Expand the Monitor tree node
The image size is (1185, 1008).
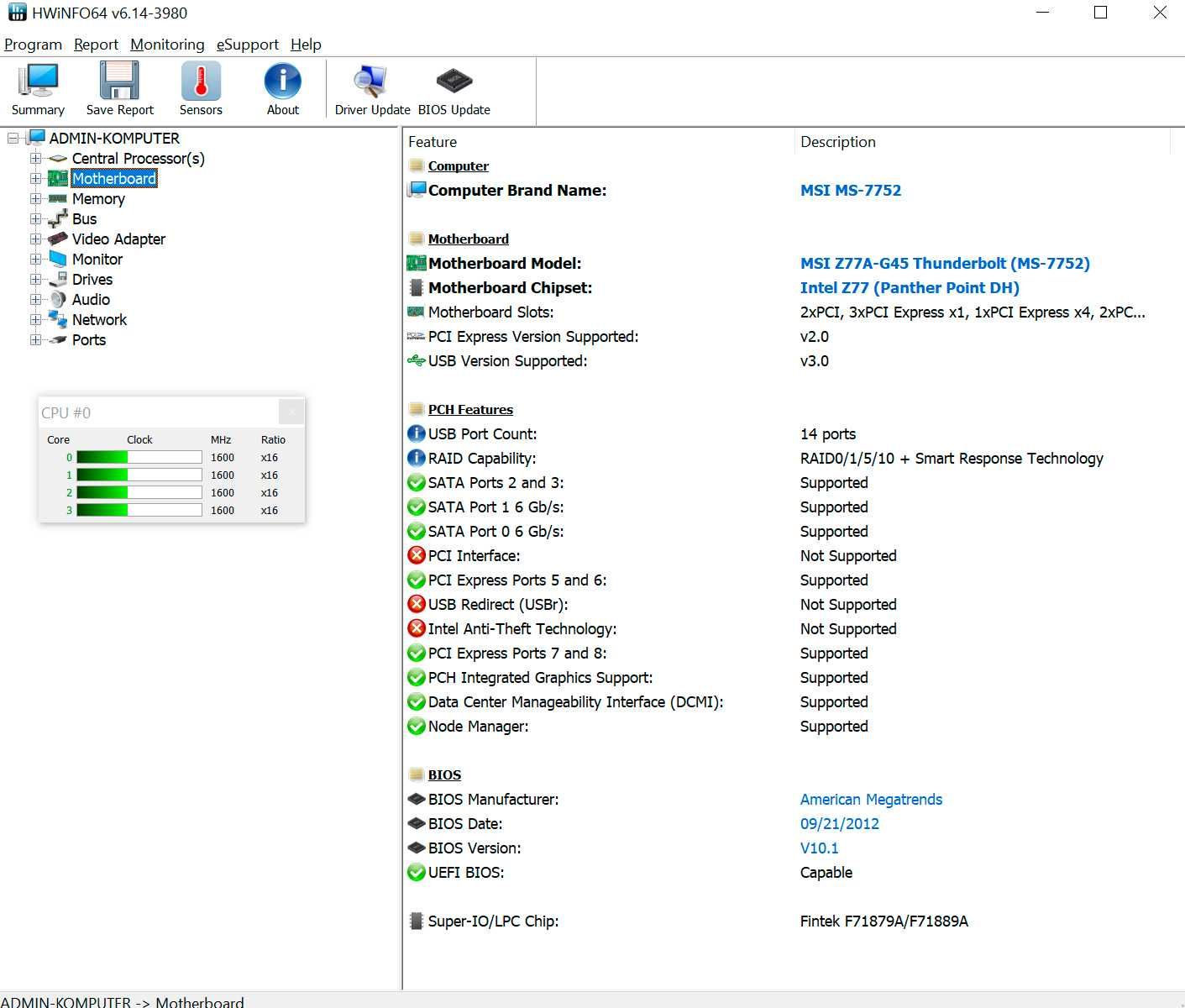click(35, 259)
